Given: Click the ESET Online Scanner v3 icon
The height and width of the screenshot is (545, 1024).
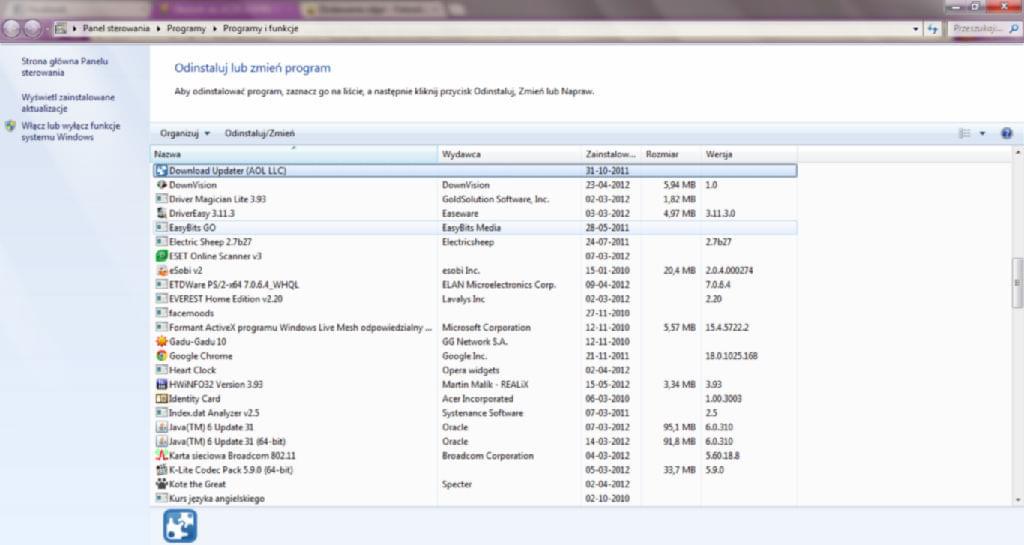Looking at the screenshot, I should [x=161, y=257].
